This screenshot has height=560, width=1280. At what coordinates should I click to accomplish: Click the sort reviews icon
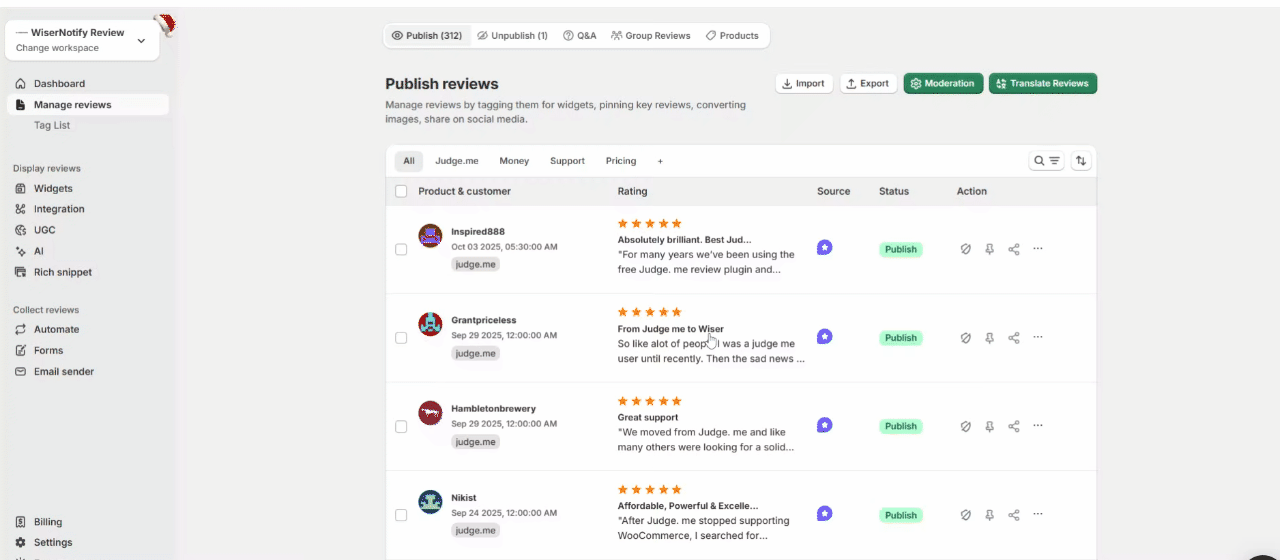[1081, 161]
